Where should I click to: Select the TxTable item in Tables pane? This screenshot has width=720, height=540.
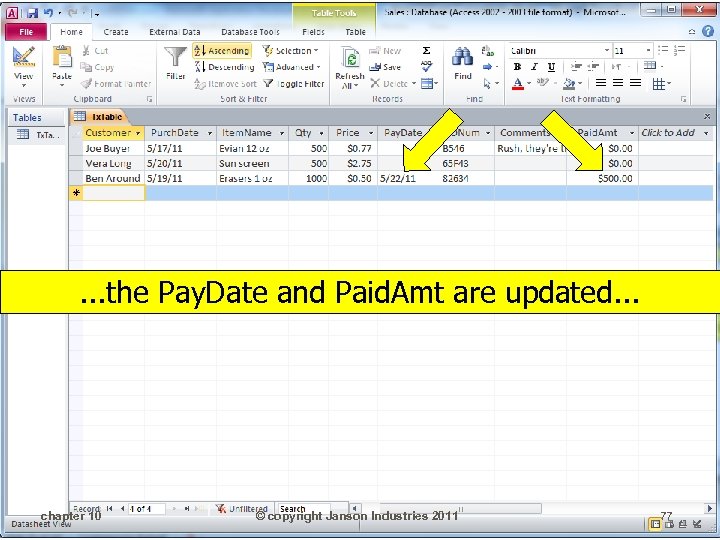(x=38, y=135)
